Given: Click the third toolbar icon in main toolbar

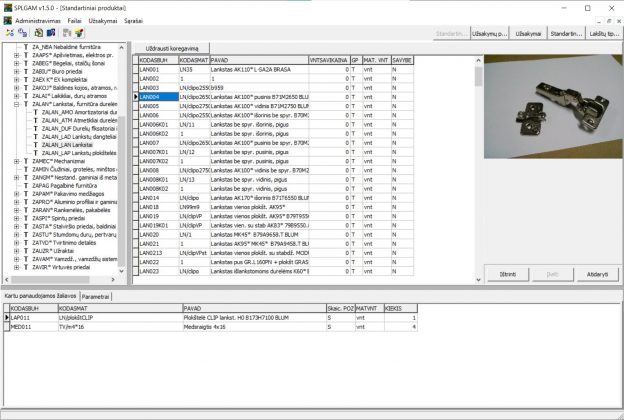Looking at the screenshot, I should coord(36,34).
